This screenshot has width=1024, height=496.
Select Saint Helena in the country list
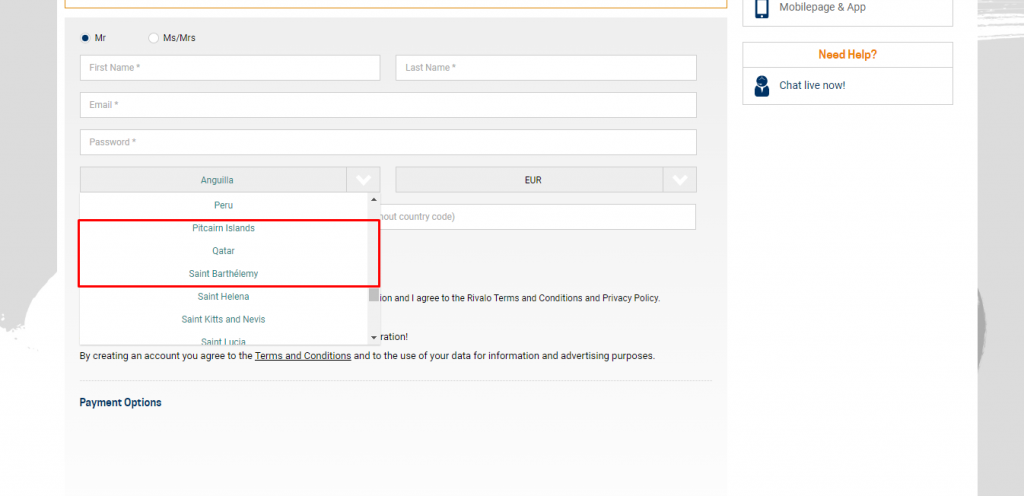tap(223, 297)
